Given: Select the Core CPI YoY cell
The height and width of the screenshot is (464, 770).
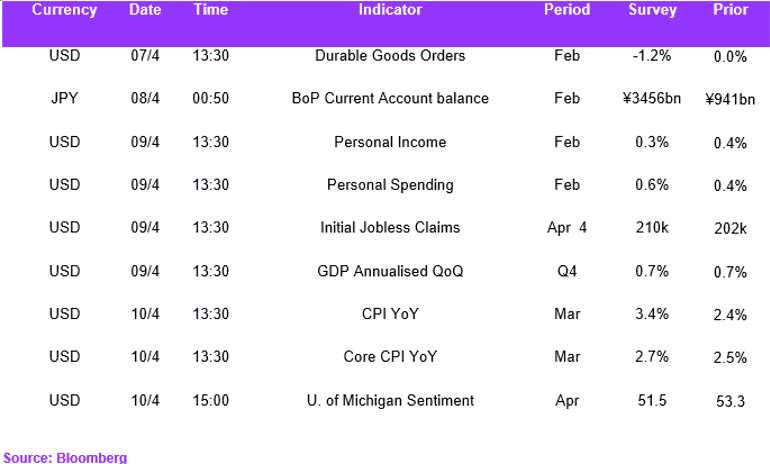Looking at the screenshot, I should point(390,356).
